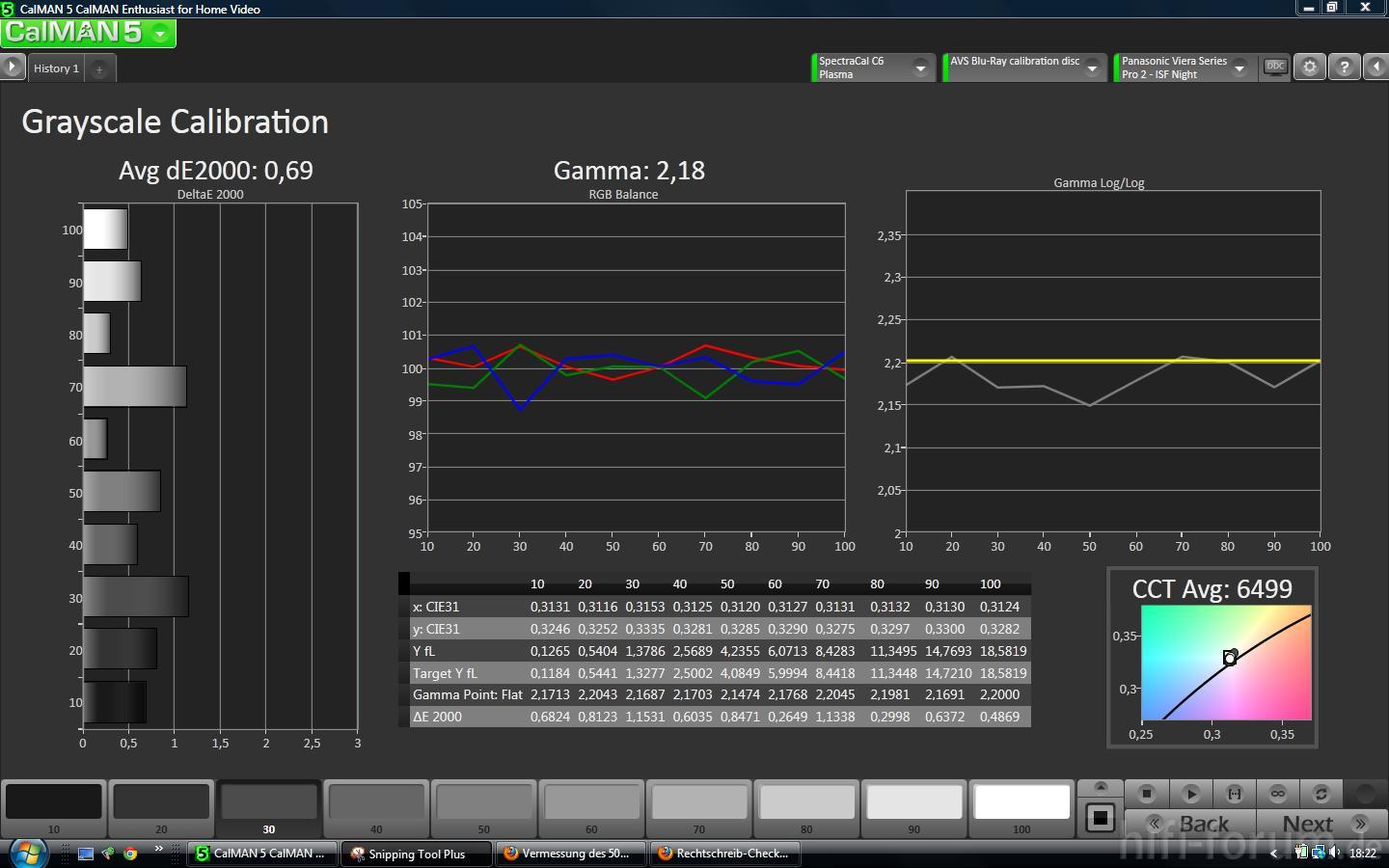Open the Panasonic Viera display dropdown
This screenshot has height=868, width=1389.
click(1239, 68)
